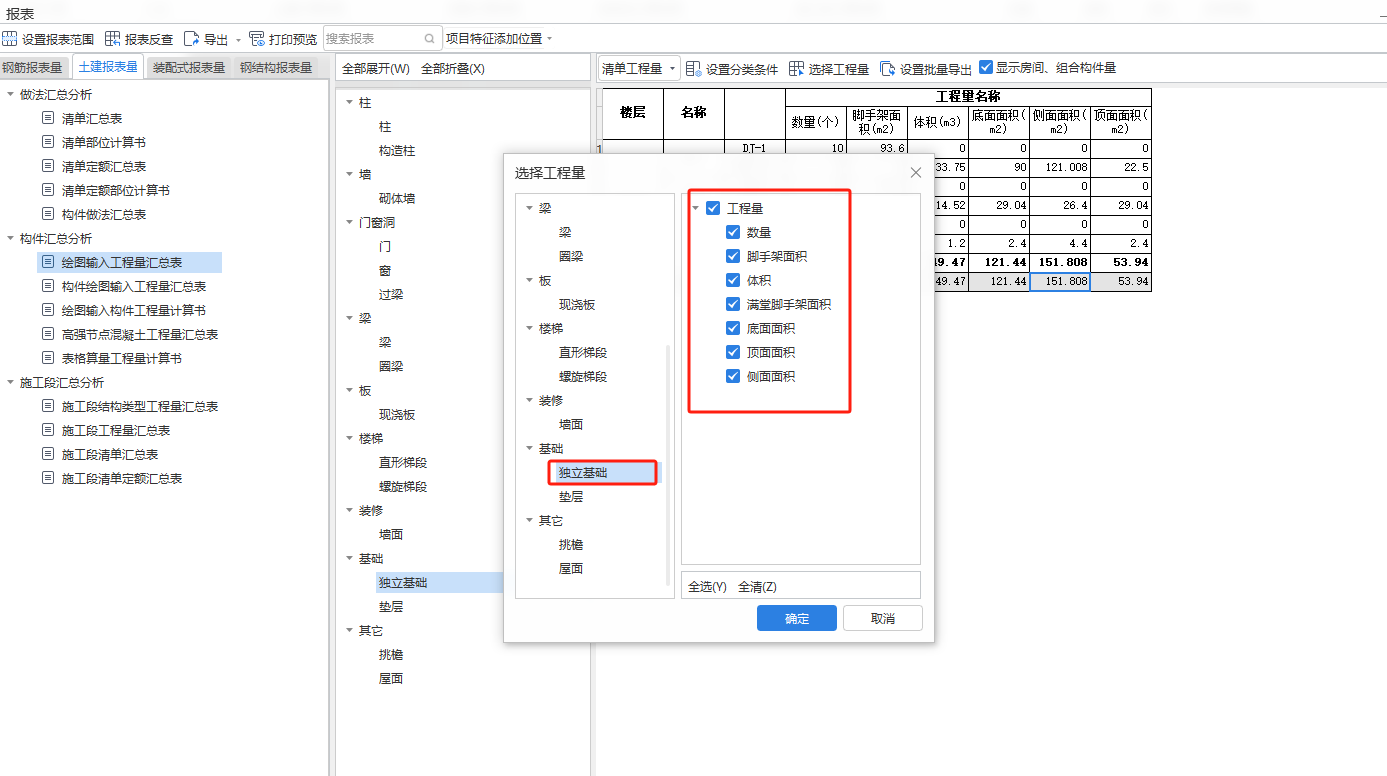Switch to the 土建报表量 tab
This screenshot has width=1387, height=776.
point(108,67)
